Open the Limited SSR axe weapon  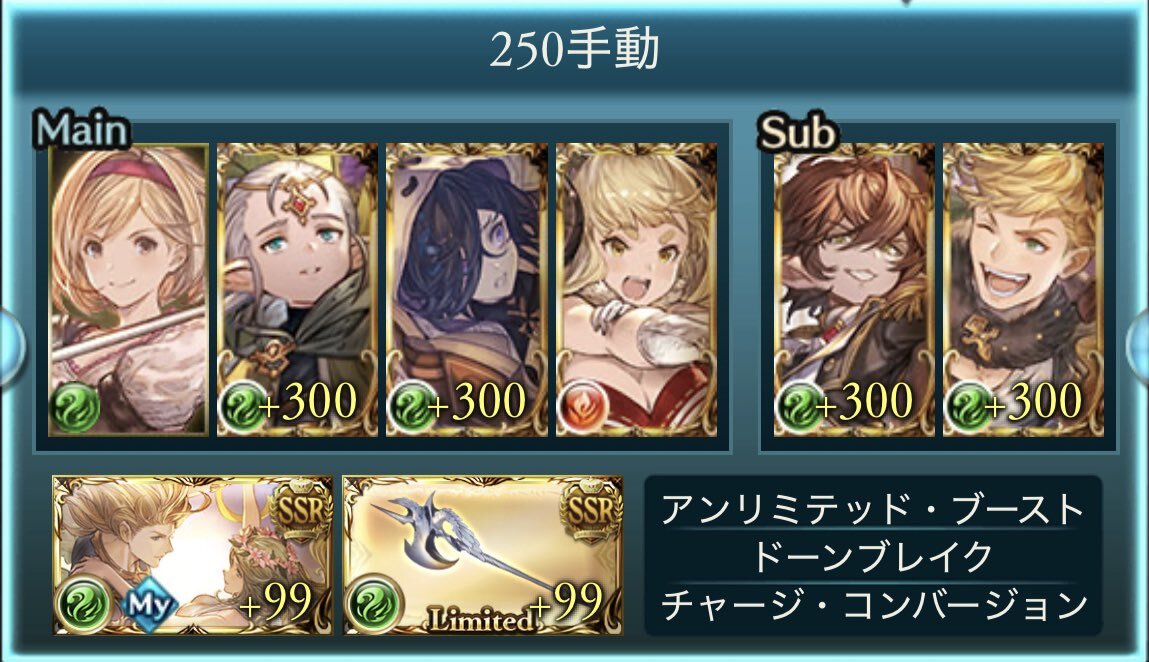[x=482, y=555]
